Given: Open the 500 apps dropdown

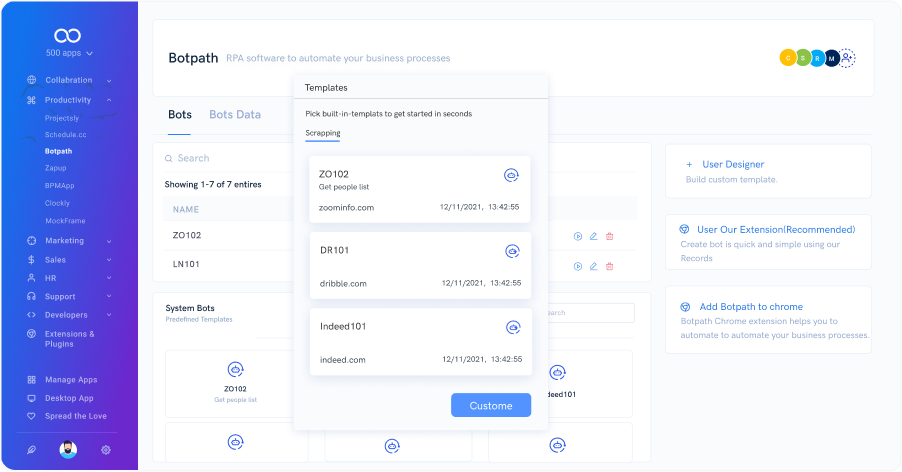Looking at the screenshot, I should tap(69, 53).
